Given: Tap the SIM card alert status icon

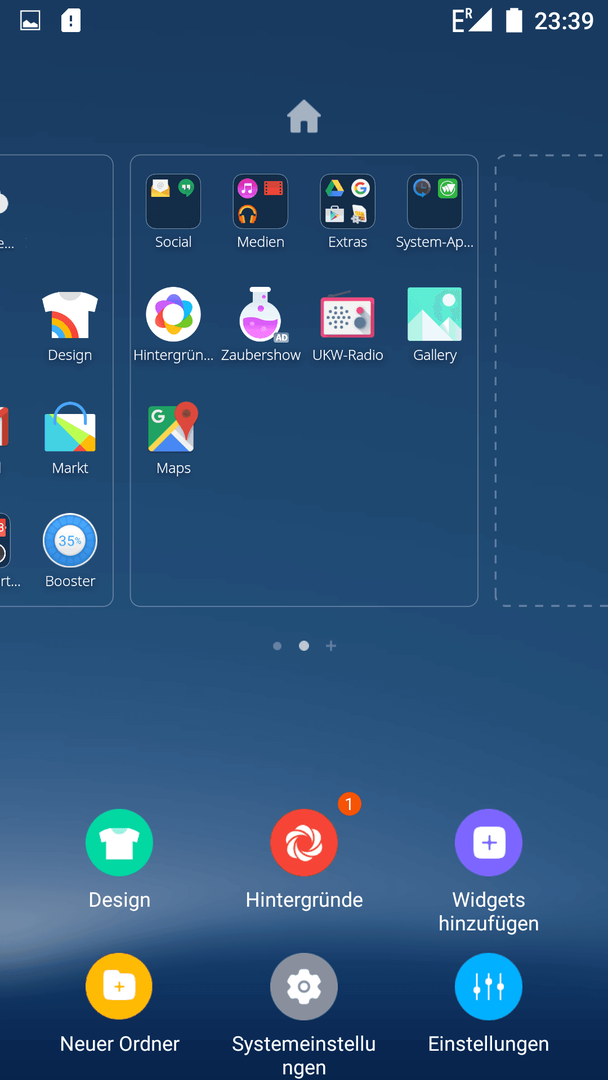Looking at the screenshot, I should tap(71, 21).
